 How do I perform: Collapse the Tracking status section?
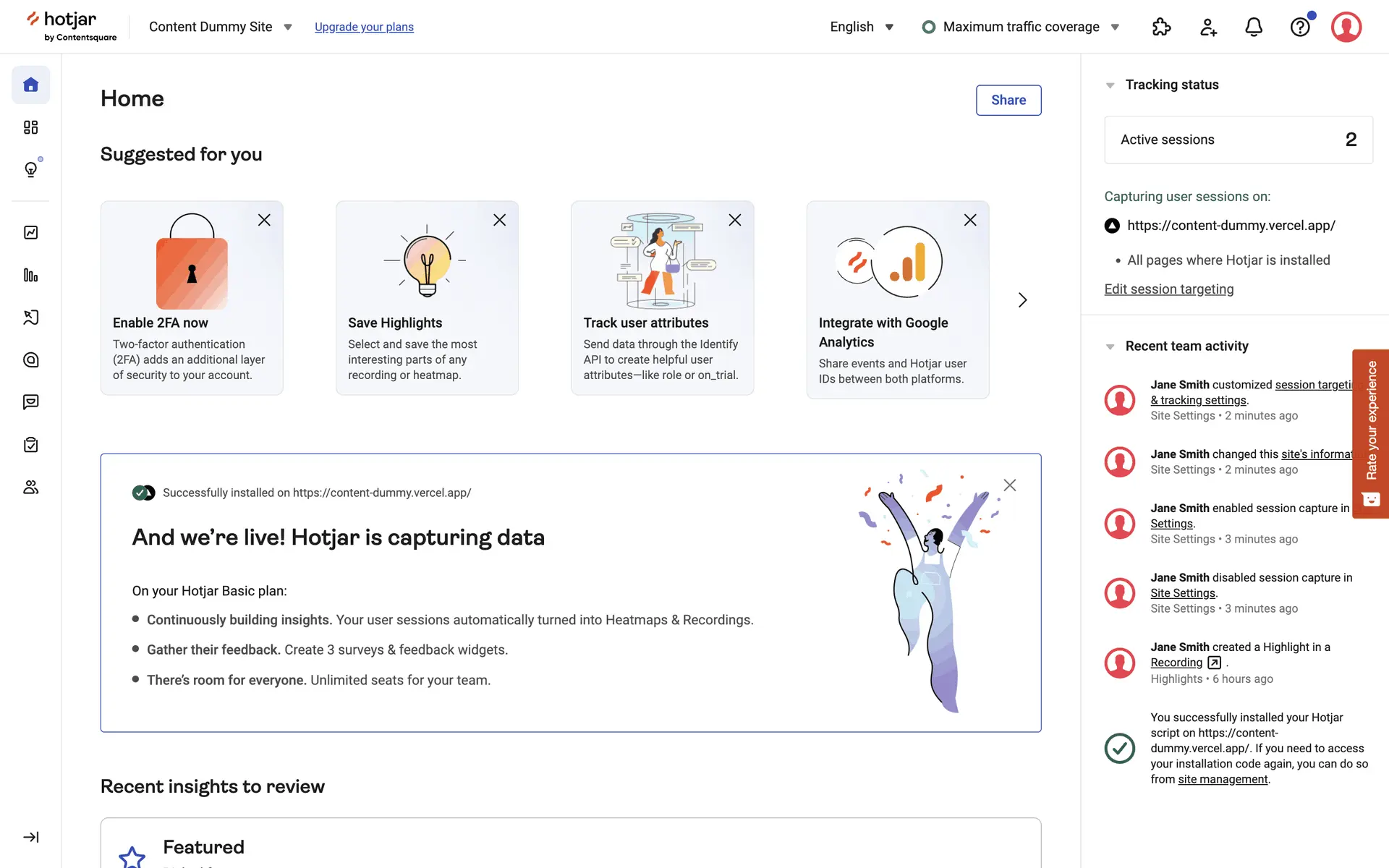click(1110, 85)
